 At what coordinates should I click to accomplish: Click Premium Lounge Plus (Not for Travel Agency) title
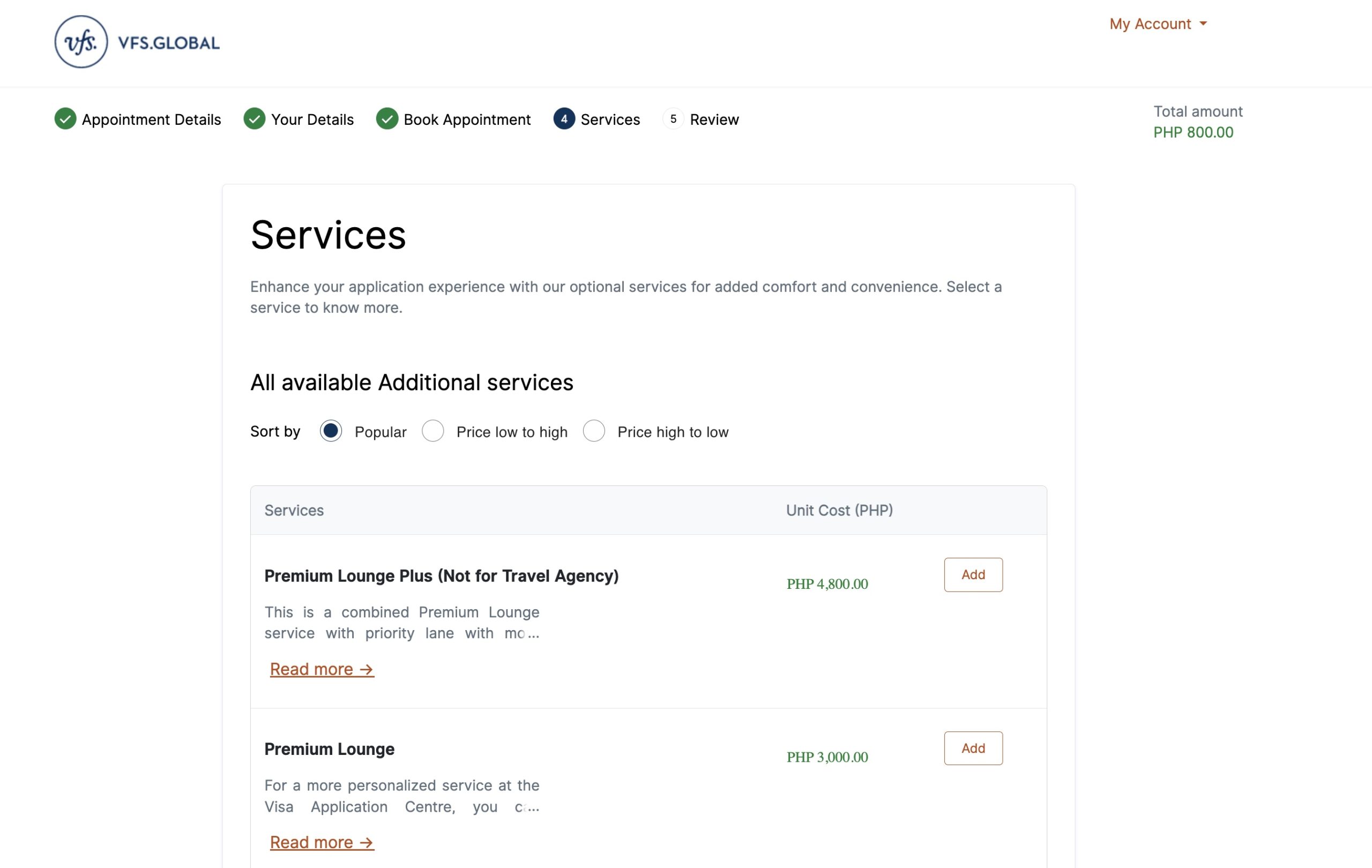coord(442,576)
